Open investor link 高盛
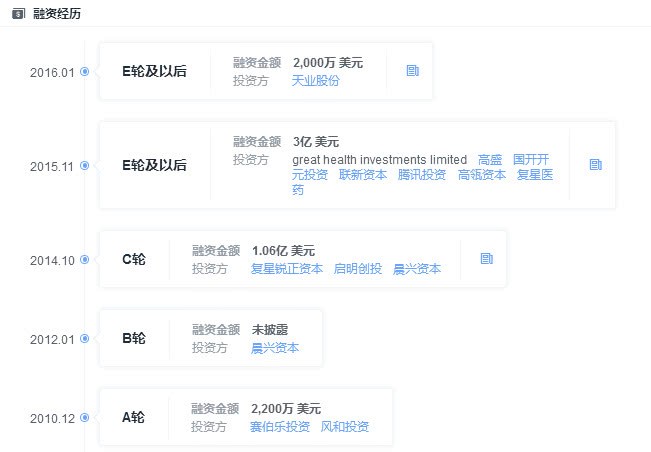 tap(490, 160)
